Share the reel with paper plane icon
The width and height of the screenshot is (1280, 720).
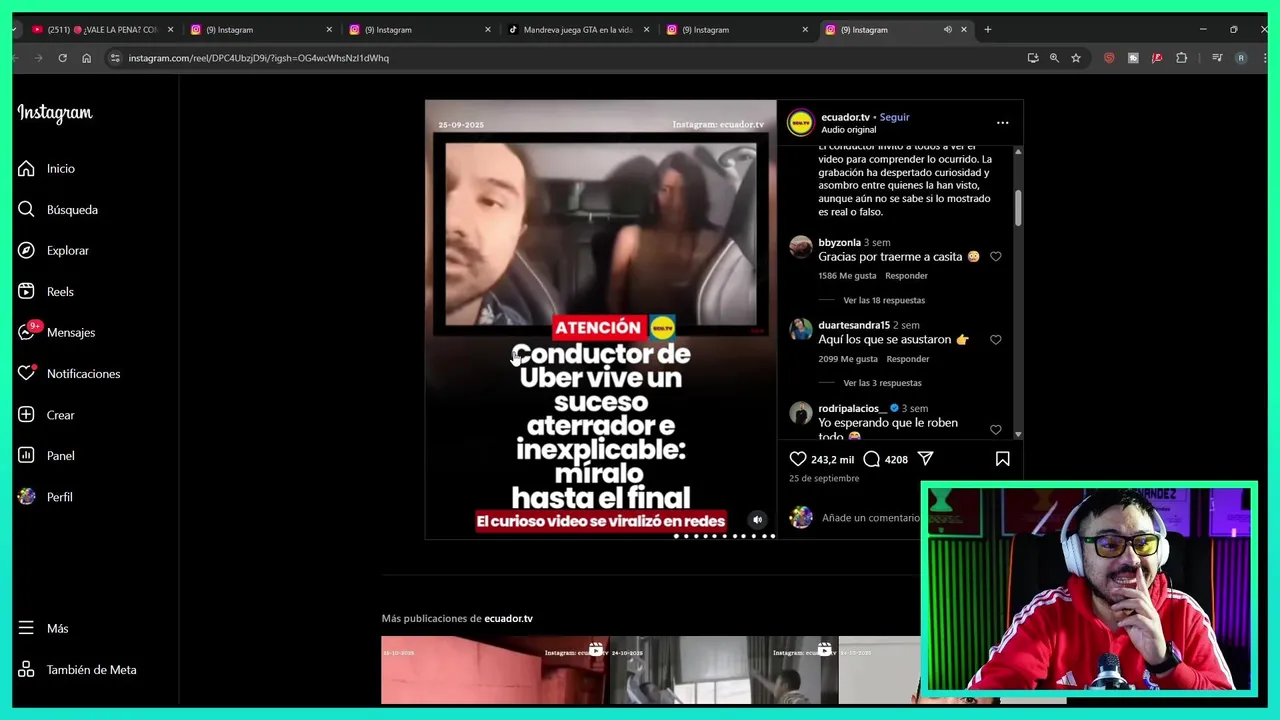(x=926, y=459)
